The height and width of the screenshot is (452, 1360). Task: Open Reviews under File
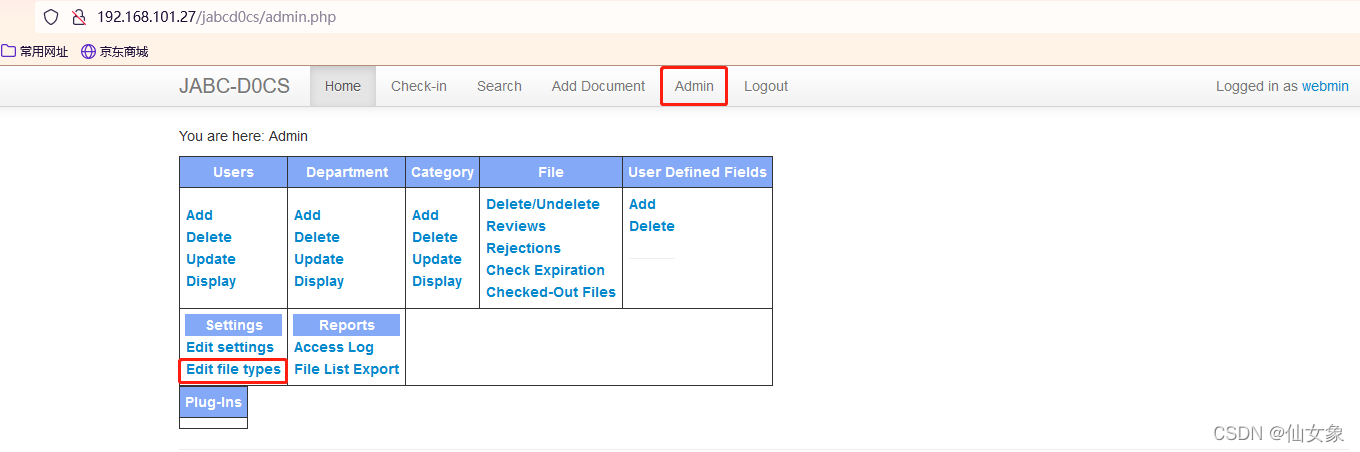pos(516,226)
